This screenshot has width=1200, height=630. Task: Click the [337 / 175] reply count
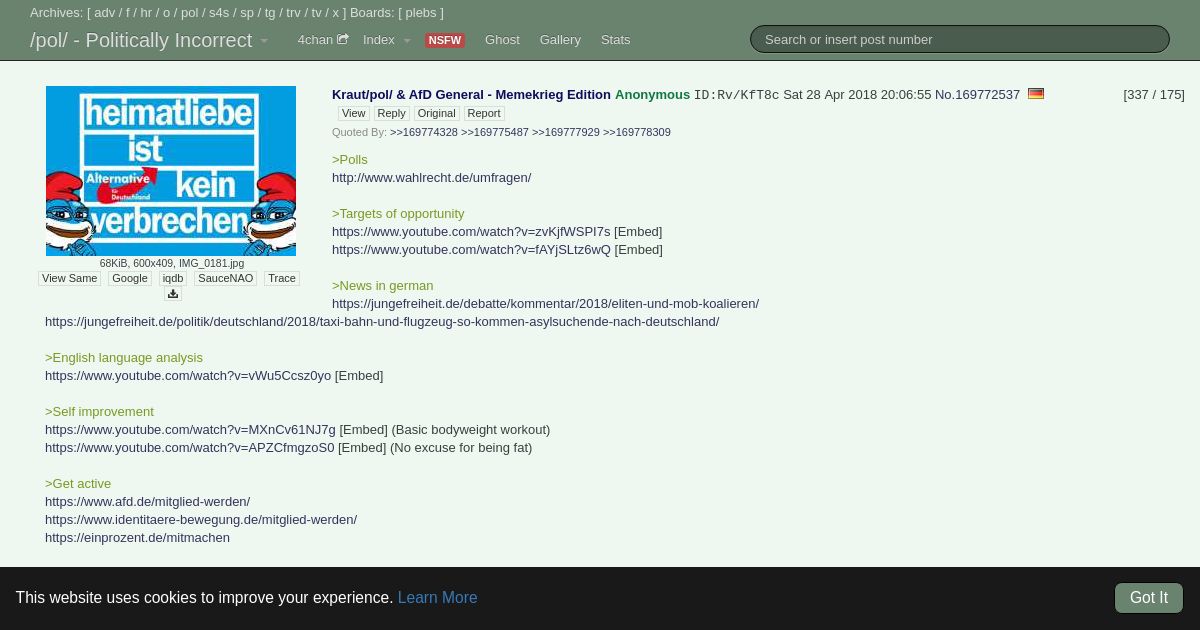tap(1154, 94)
